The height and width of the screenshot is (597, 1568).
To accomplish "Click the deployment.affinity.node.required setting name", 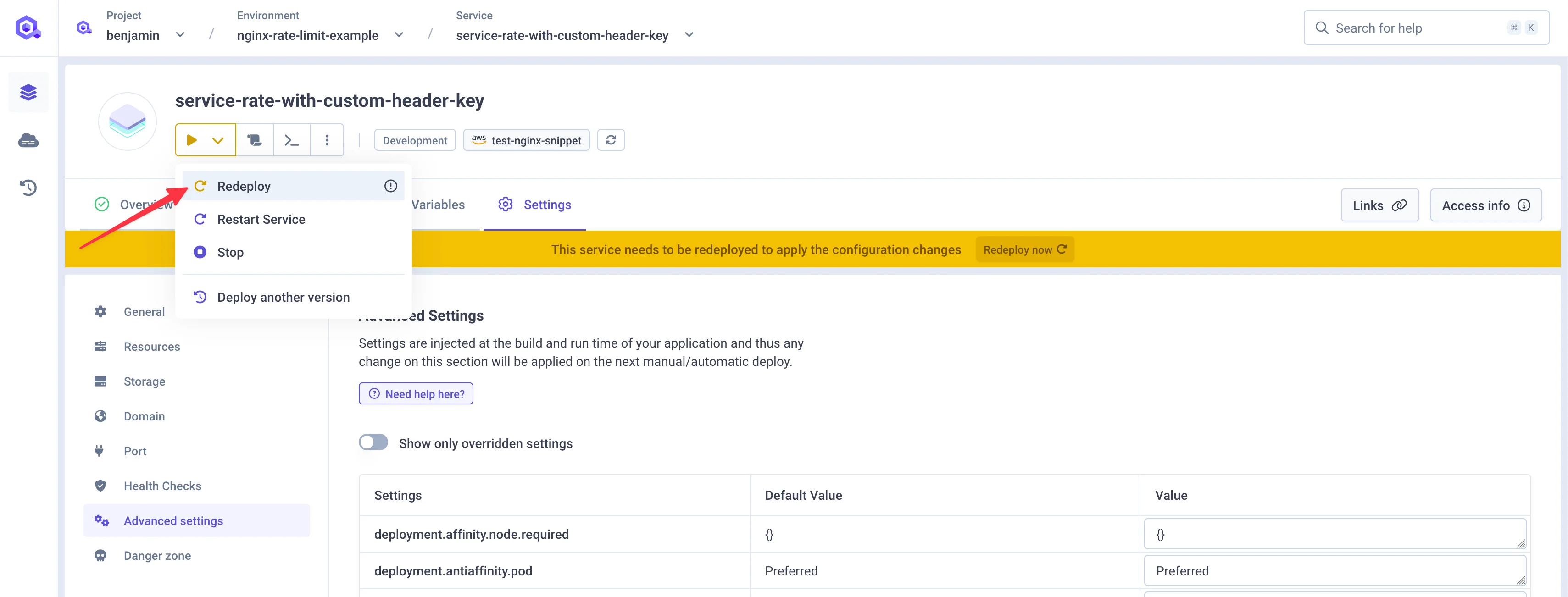I will click(471, 534).
